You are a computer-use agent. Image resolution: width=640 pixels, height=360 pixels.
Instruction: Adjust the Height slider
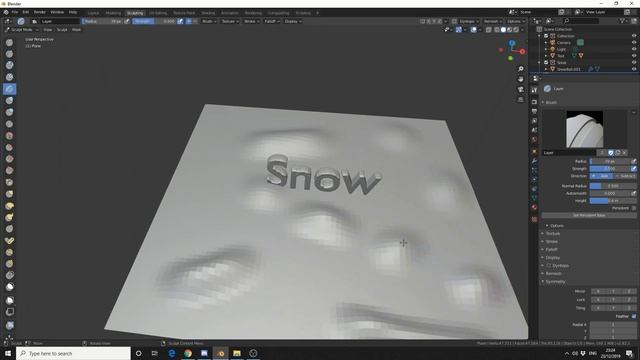point(613,201)
